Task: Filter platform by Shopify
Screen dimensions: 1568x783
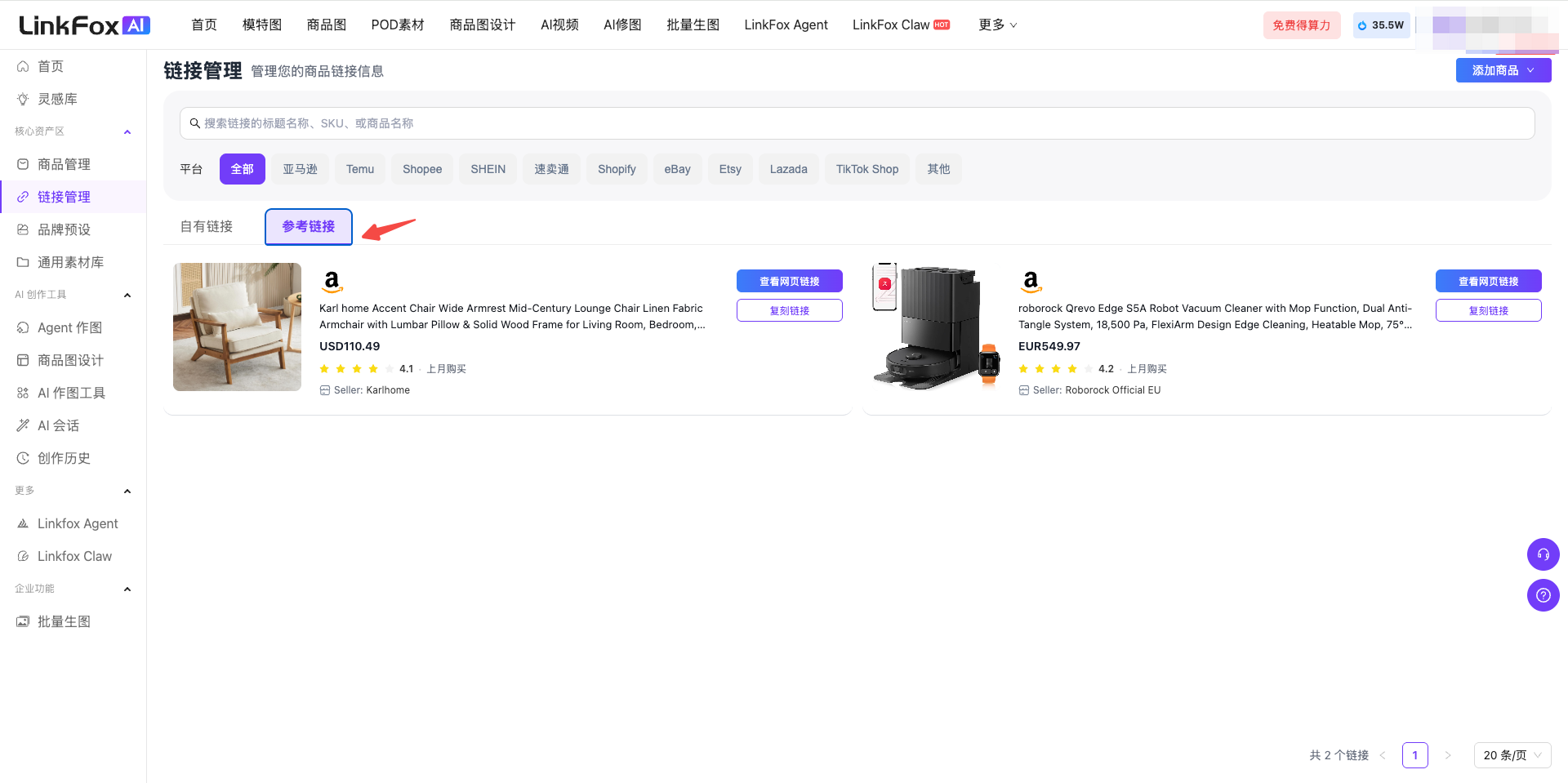Action: click(x=617, y=169)
